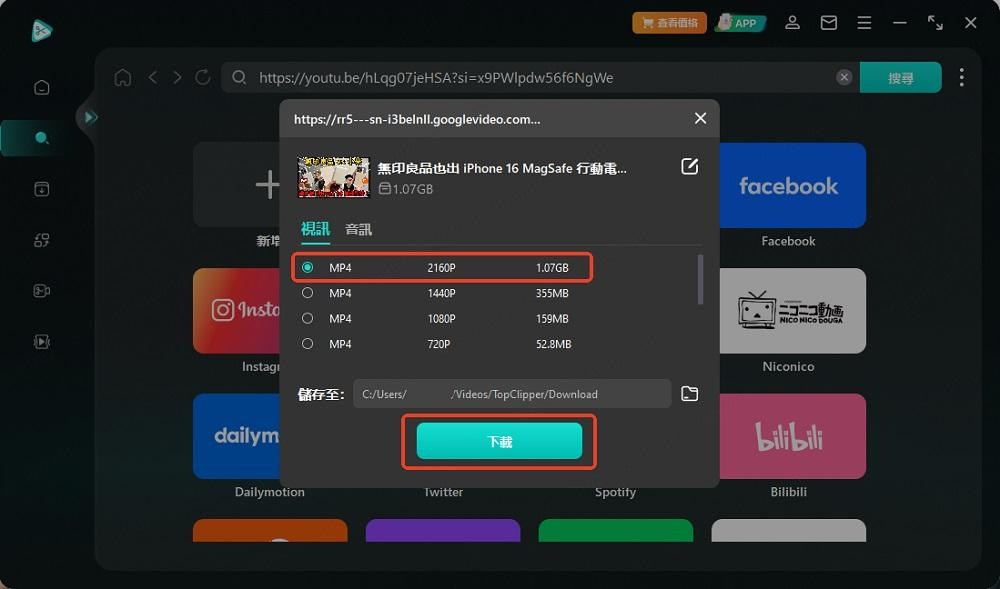Click the Facebook label under the tile

[x=788, y=241]
